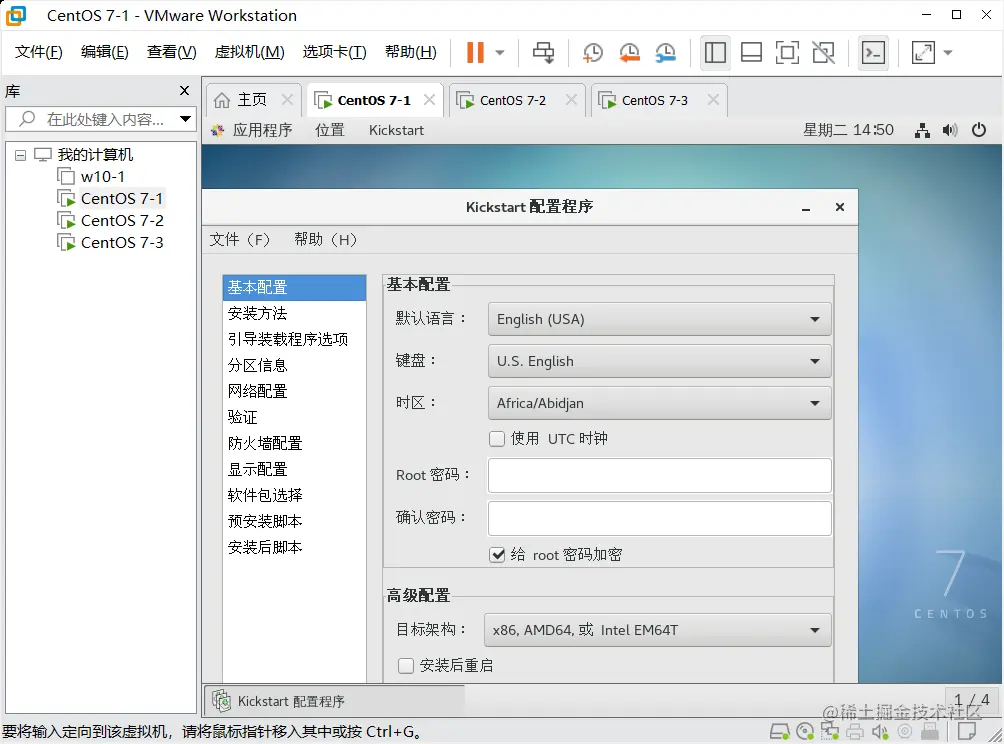Close the 库 library panel
This screenshot has width=1004, height=744.
(x=184, y=91)
